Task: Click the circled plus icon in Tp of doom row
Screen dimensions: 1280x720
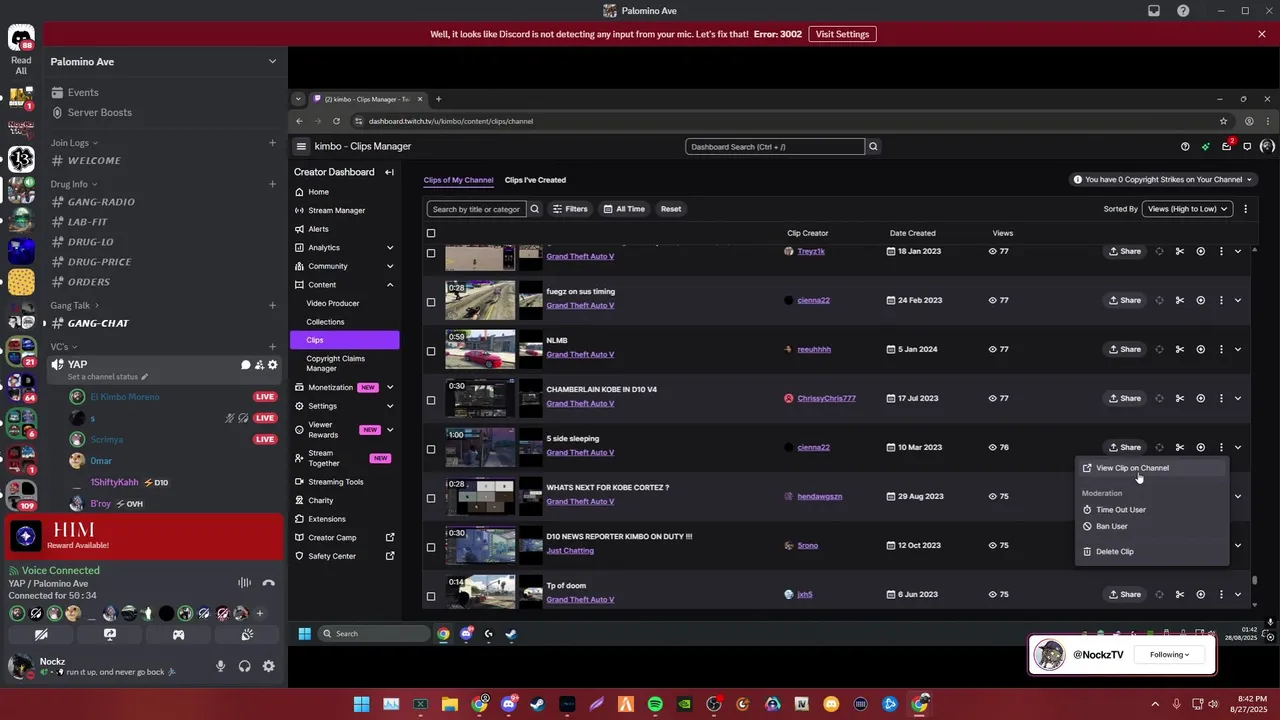Action: (x=1201, y=594)
